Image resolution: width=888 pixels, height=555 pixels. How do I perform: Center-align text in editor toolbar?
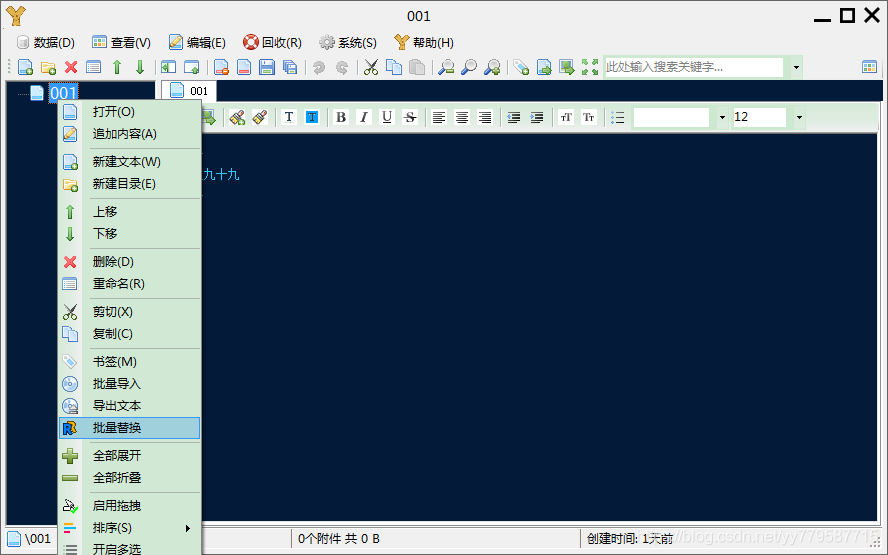pos(462,117)
